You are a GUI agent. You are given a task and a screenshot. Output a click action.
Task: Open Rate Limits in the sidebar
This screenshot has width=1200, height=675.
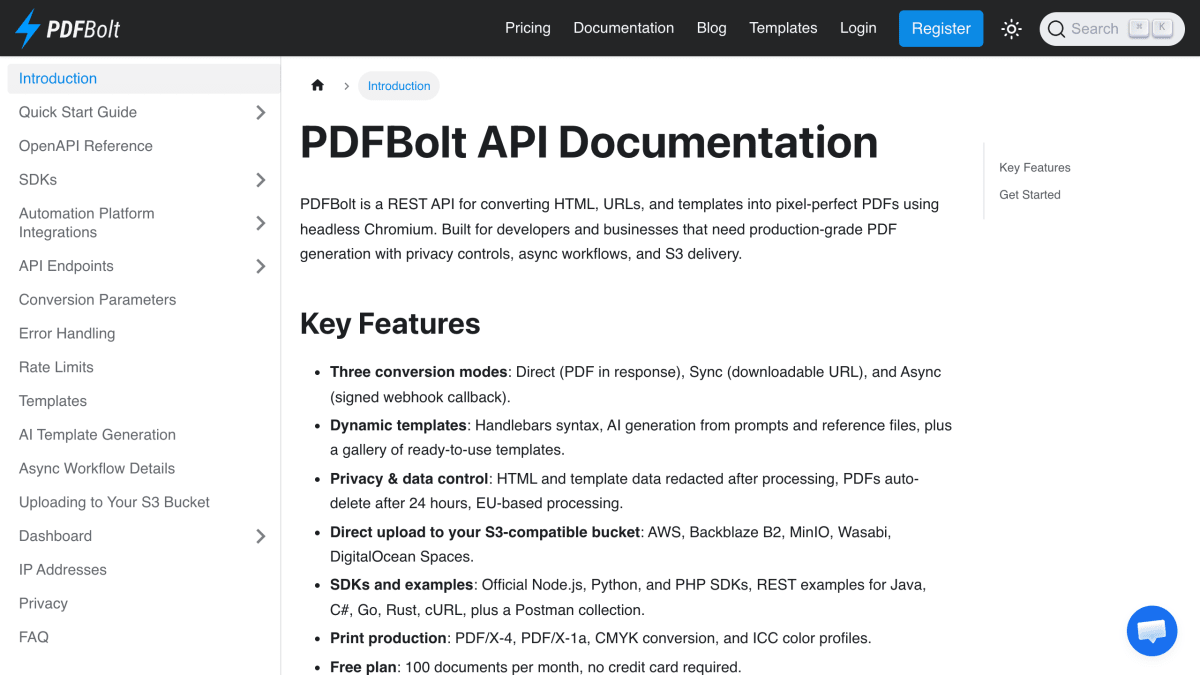coord(56,367)
